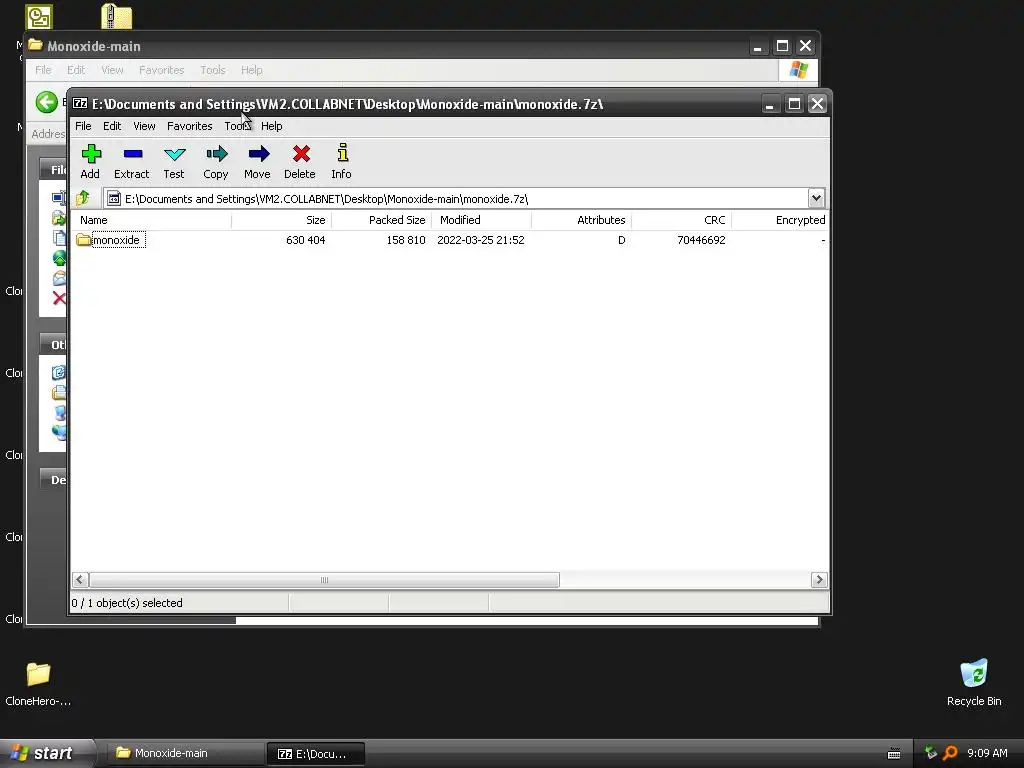Viewport: 1024px width, 768px height.
Task: Click the horizontal scrollbar left arrow
Action: [80, 580]
